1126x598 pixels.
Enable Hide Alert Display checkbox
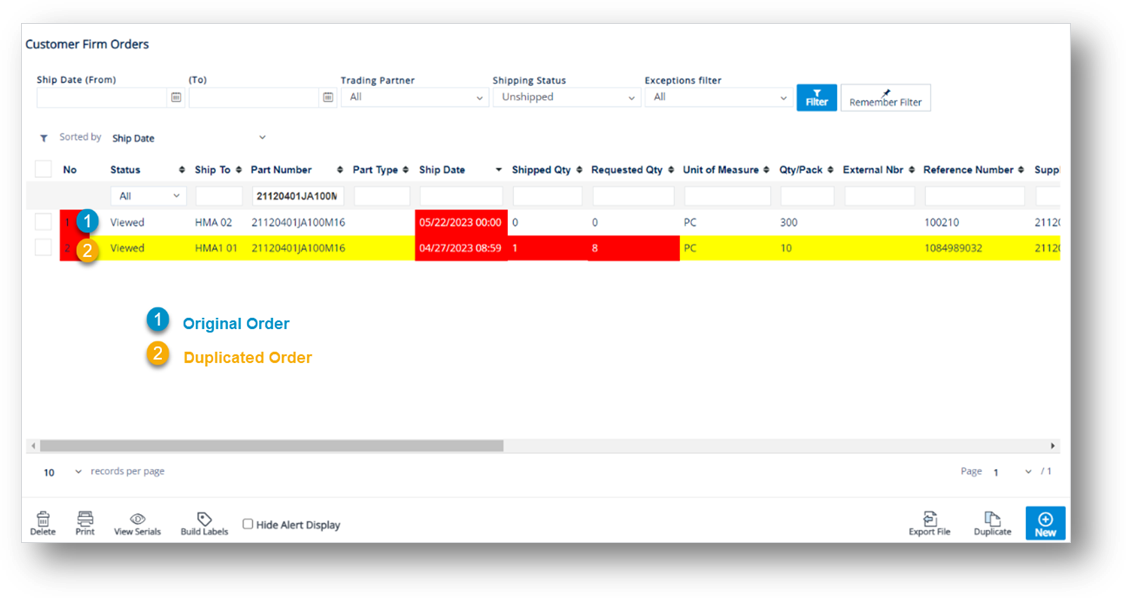248,524
